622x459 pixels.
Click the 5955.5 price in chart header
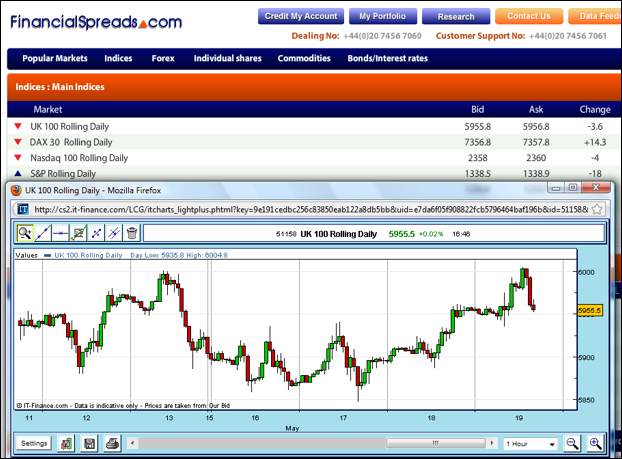pos(401,234)
